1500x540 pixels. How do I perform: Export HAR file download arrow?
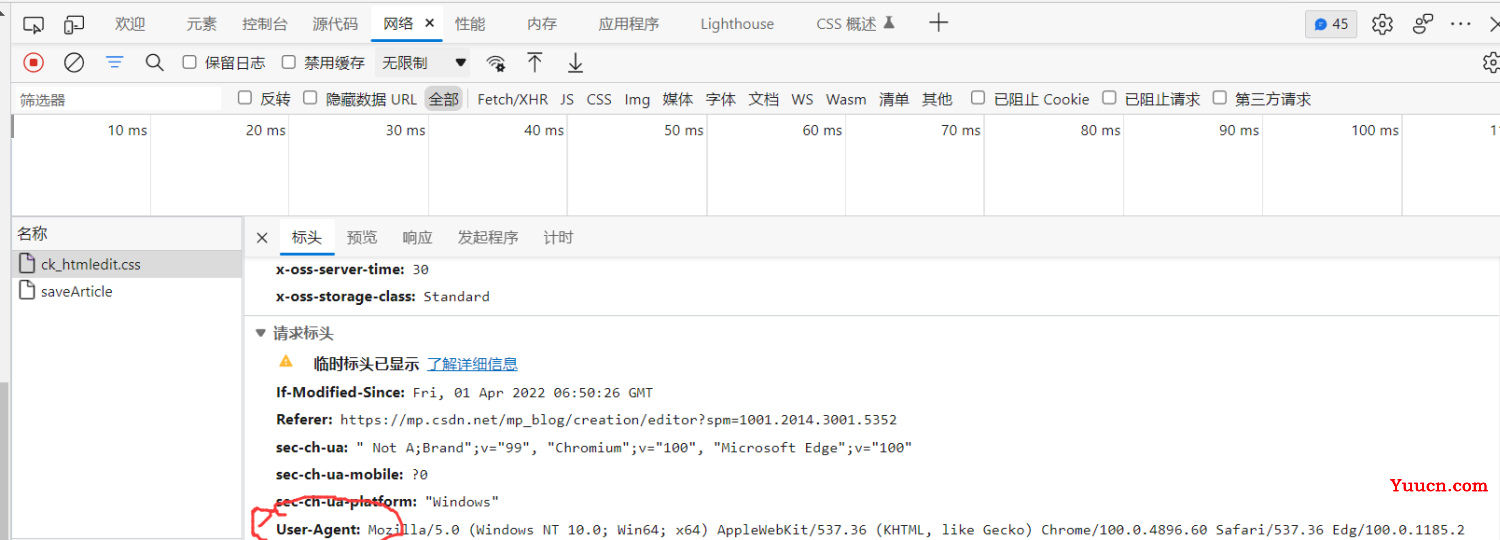pyautogui.click(x=575, y=63)
